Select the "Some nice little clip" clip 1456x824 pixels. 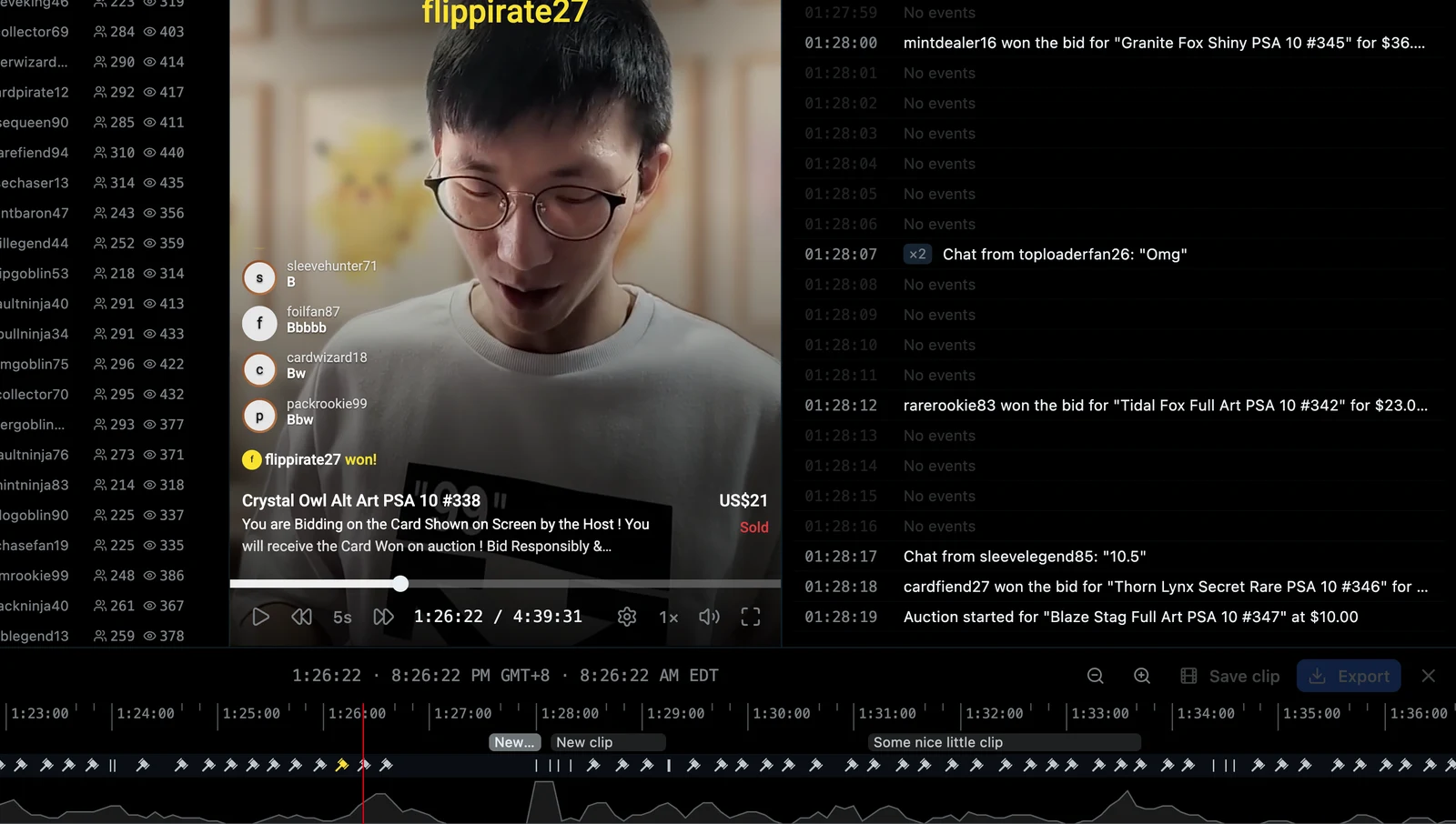tap(1005, 742)
